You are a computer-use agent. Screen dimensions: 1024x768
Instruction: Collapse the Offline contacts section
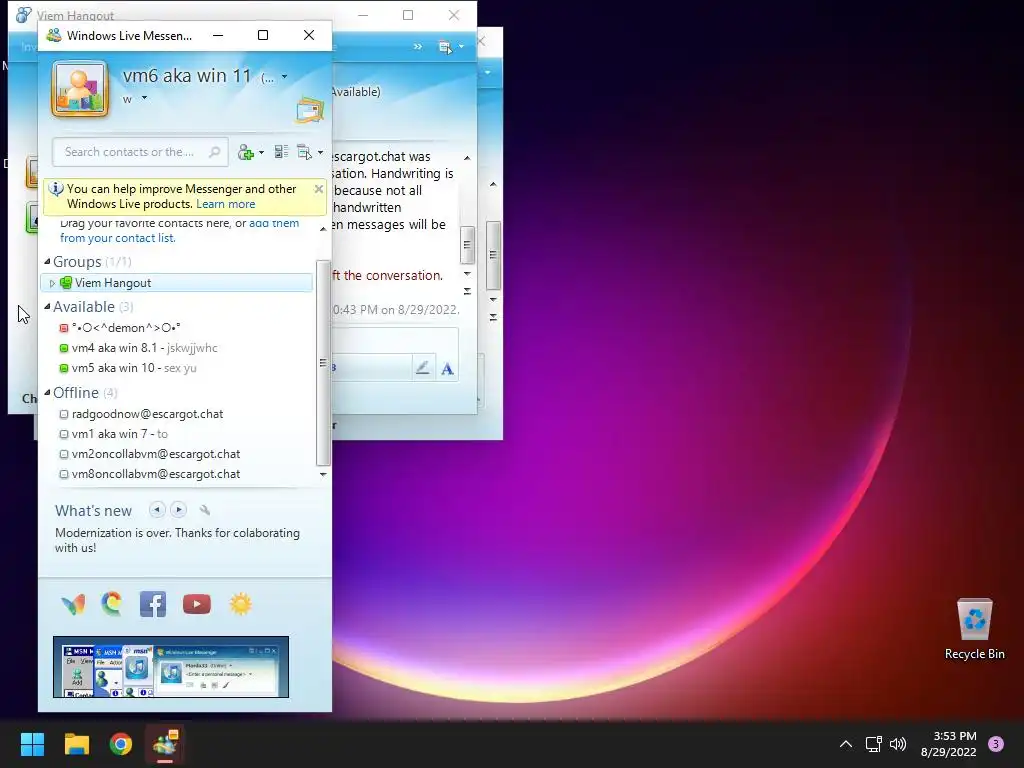(47, 392)
